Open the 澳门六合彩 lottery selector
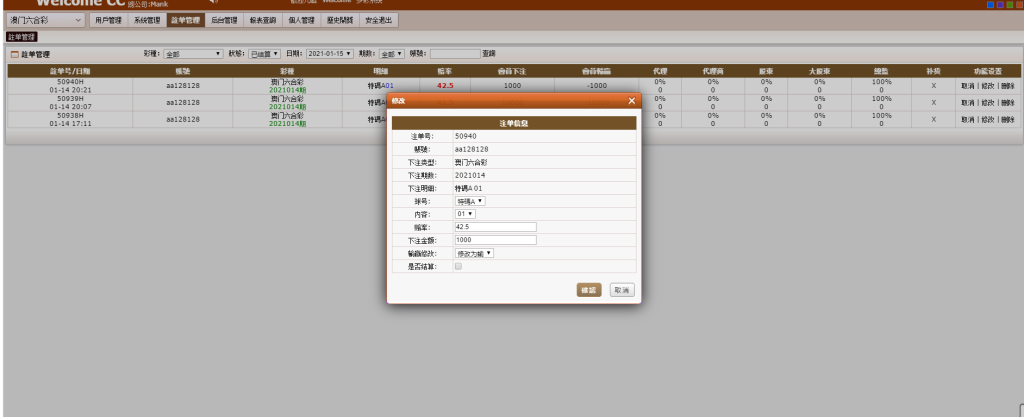Image resolution: width=1024 pixels, height=417 pixels. [x=44, y=20]
